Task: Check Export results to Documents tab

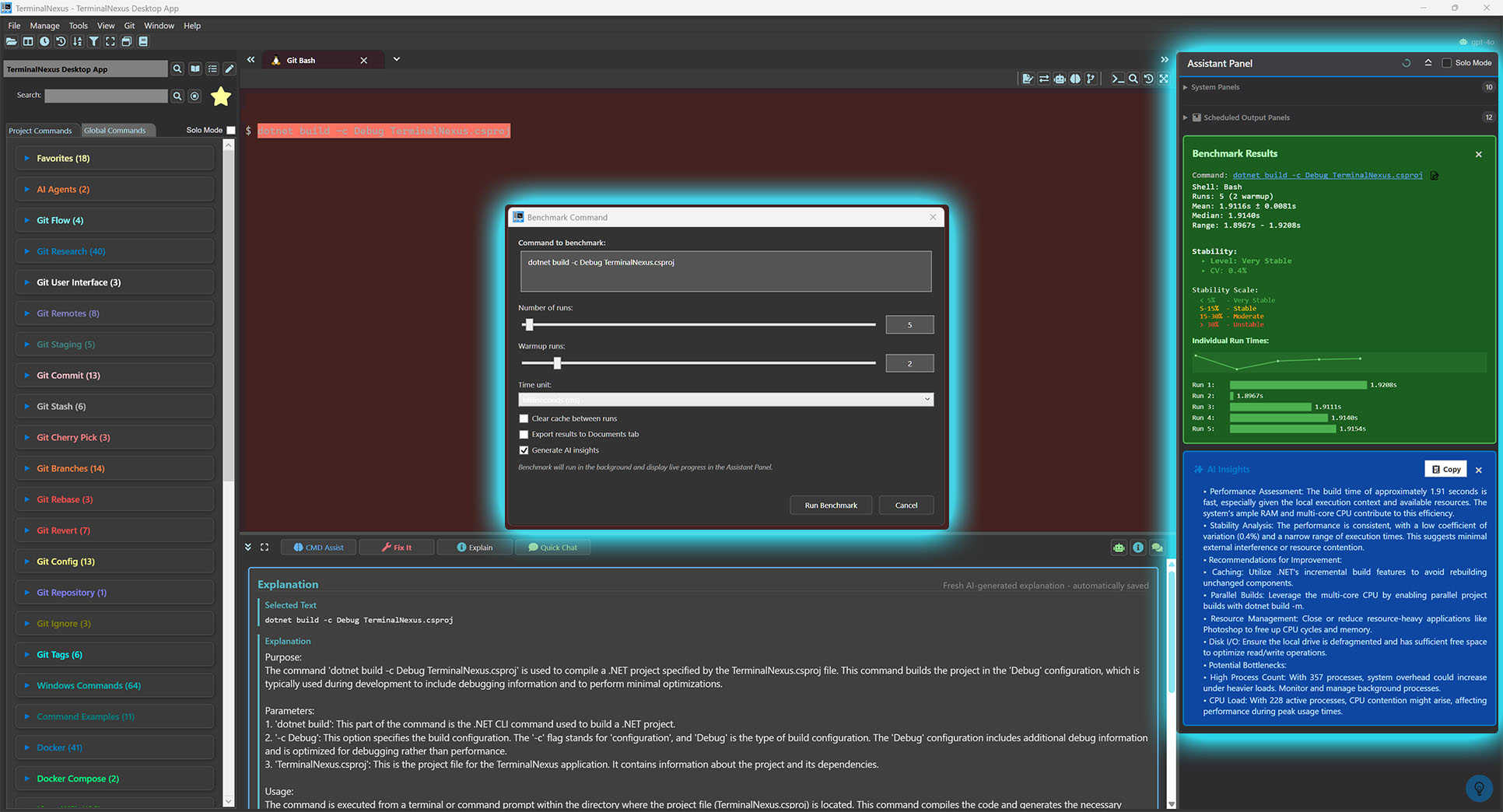Action: [x=524, y=435]
